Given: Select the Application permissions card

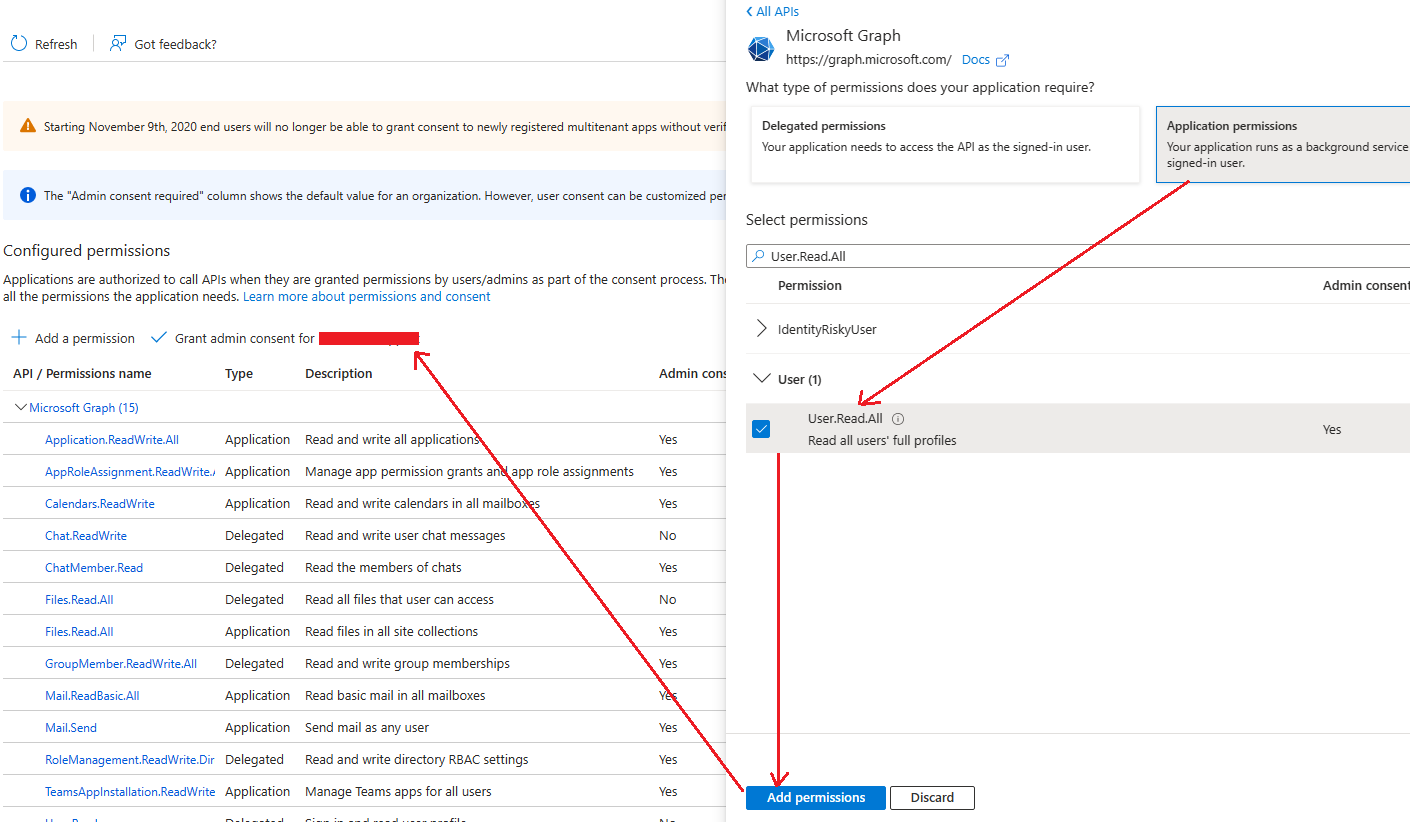Looking at the screenshot, I should coord(1283,145).
